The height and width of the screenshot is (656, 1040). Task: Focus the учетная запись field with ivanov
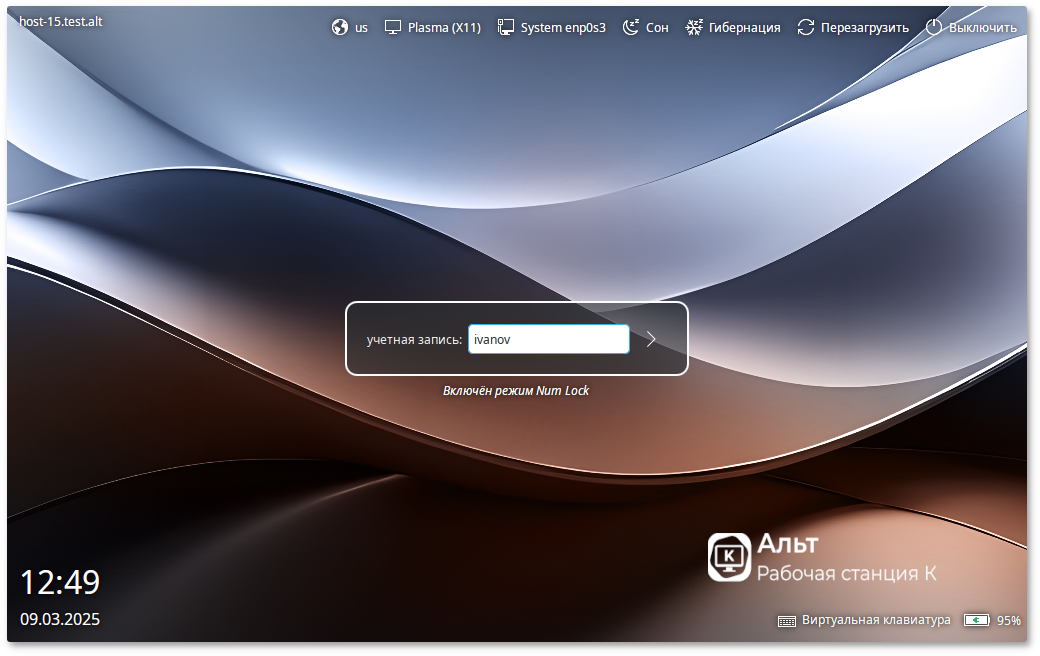[x=548, y=340]
